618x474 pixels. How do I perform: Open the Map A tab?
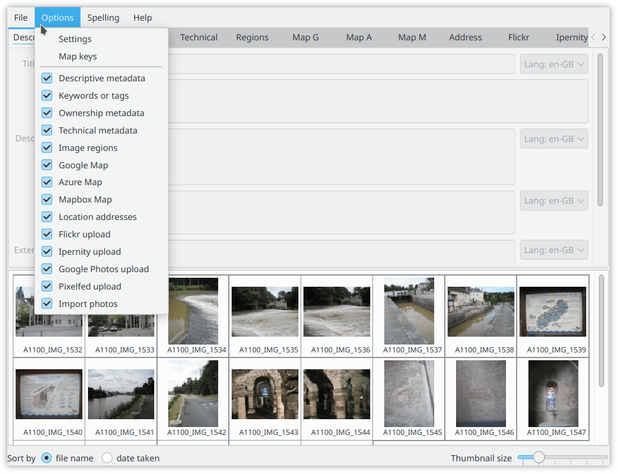pos(359,37)
